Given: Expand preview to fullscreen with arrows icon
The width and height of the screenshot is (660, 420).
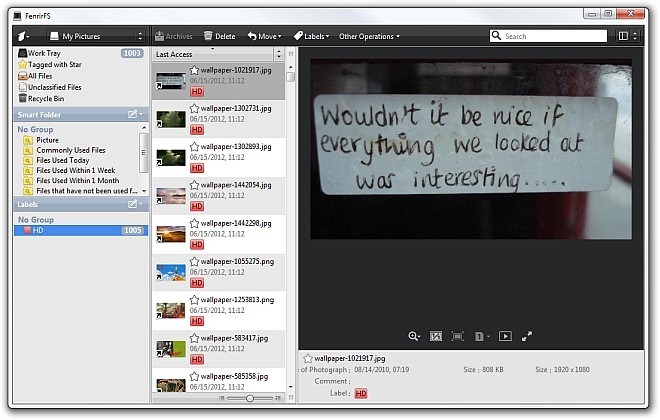Looking at the screenshot, I should [x=527, y=337].
